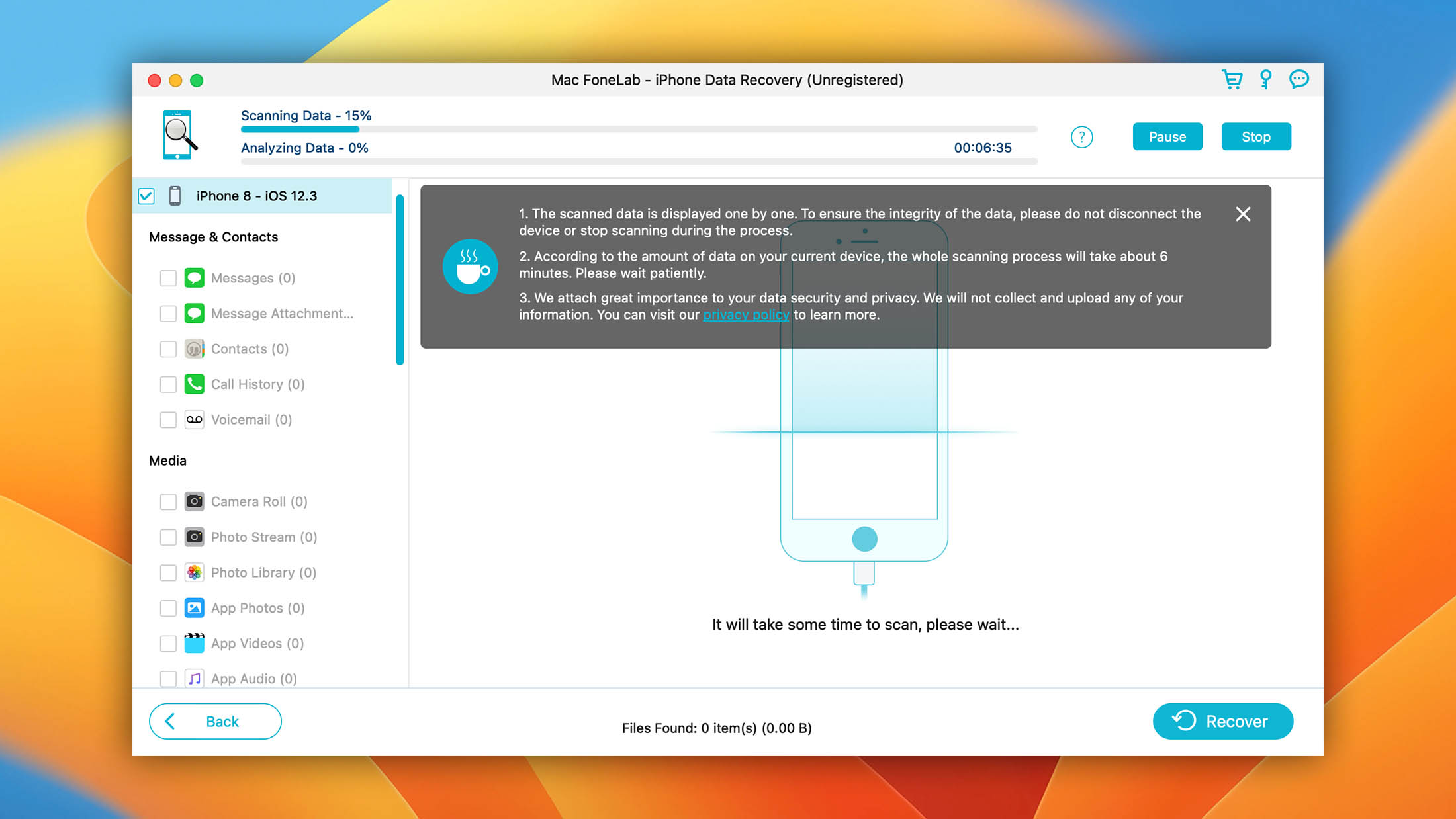Click the App Photos picture icon

194,608
